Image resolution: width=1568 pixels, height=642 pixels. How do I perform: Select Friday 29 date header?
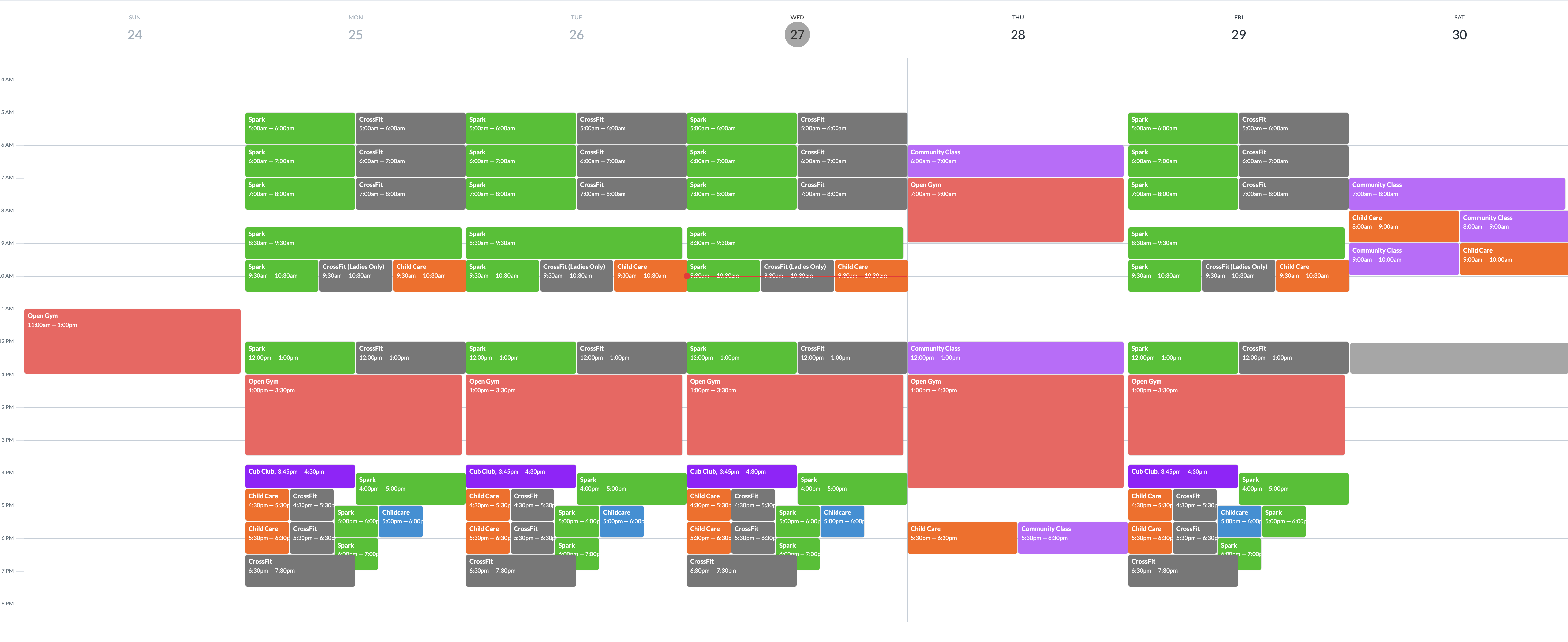[x=1239, y=35]
